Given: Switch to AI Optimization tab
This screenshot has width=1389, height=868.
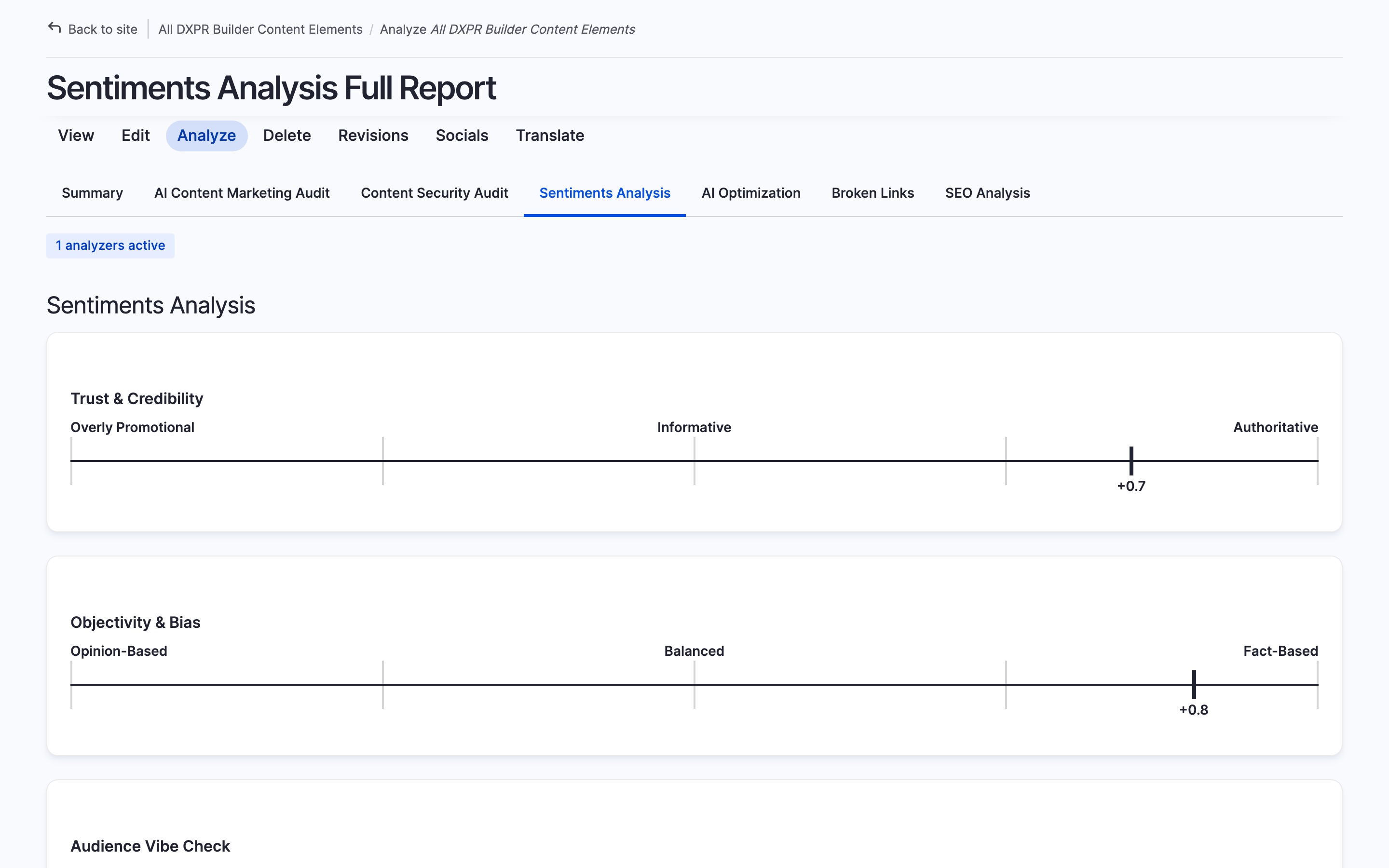Looking at the screenshot, I should click(x=751, y=193).
